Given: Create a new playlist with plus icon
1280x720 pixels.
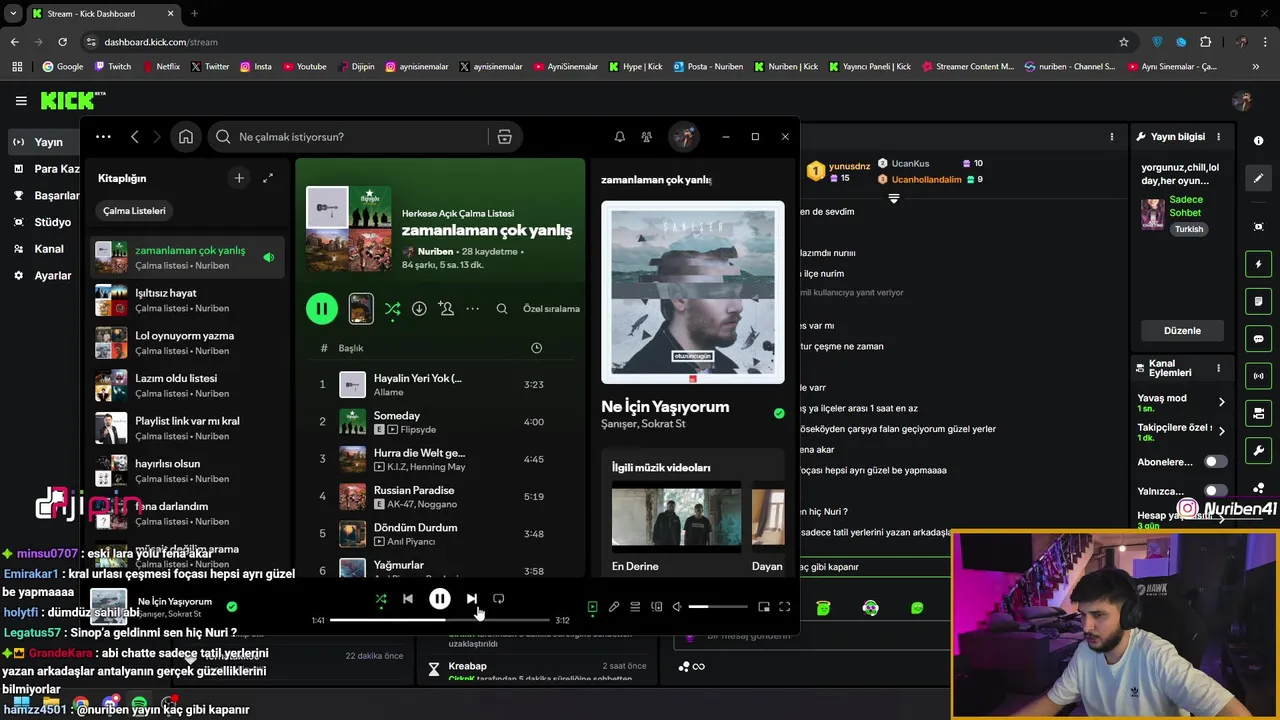Looking at the screenshot, I should coord(239,178).
